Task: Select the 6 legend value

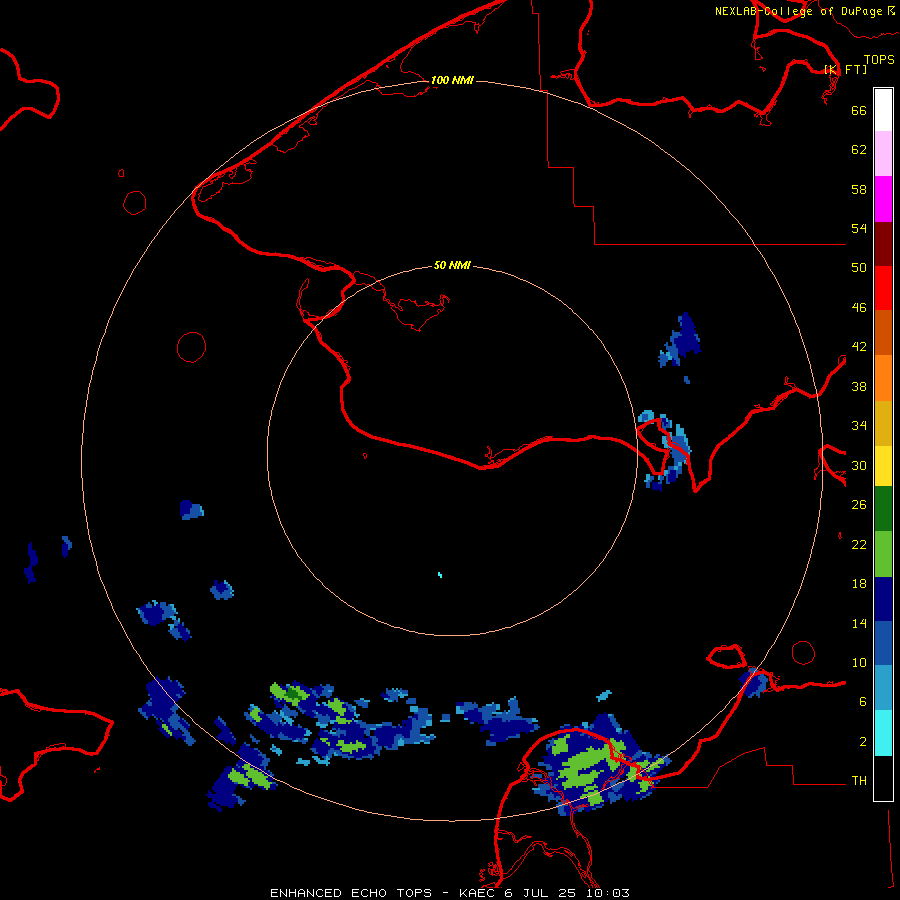Action: 863,702
